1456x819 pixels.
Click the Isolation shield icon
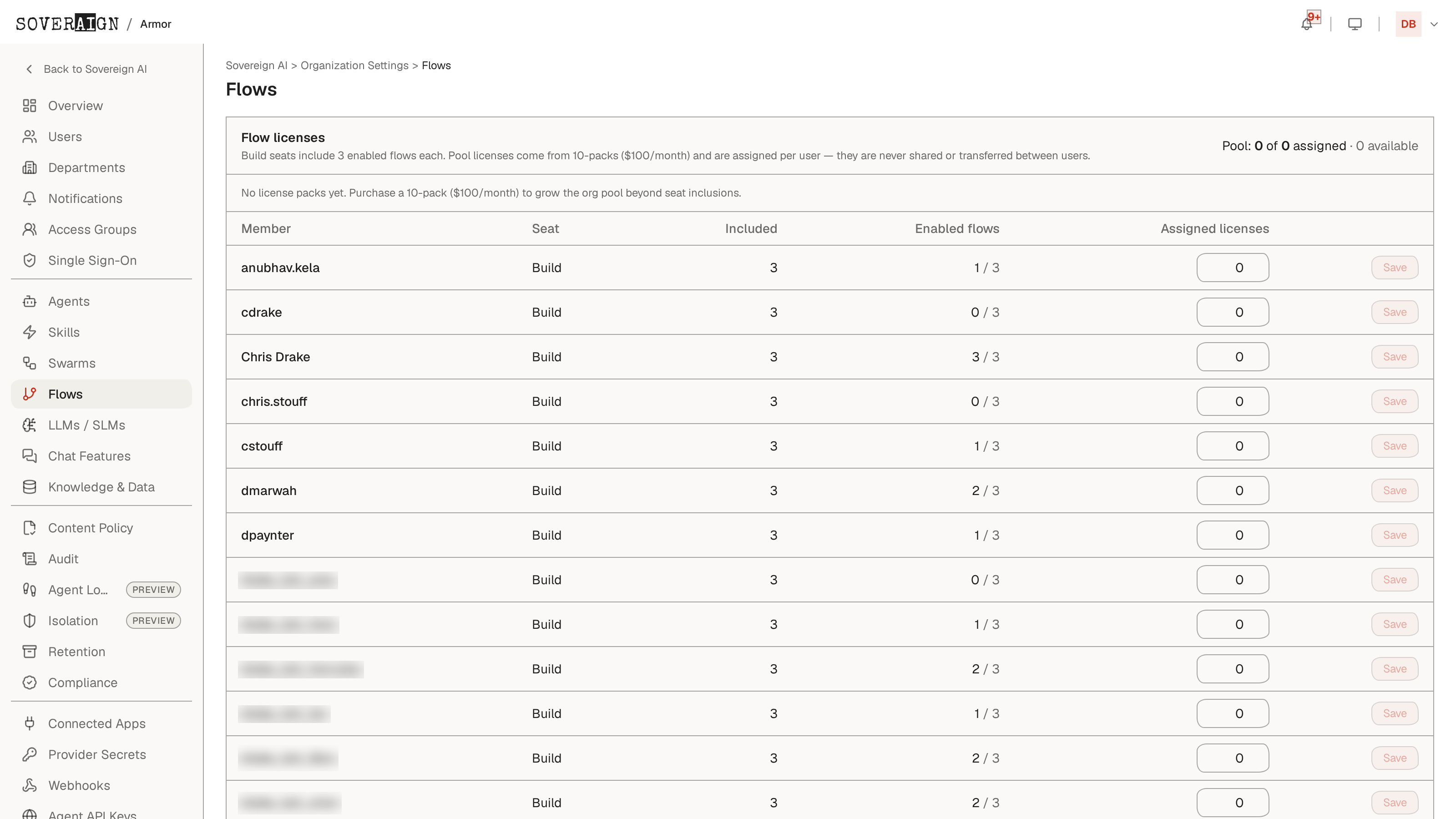click(x=30, y=621)
